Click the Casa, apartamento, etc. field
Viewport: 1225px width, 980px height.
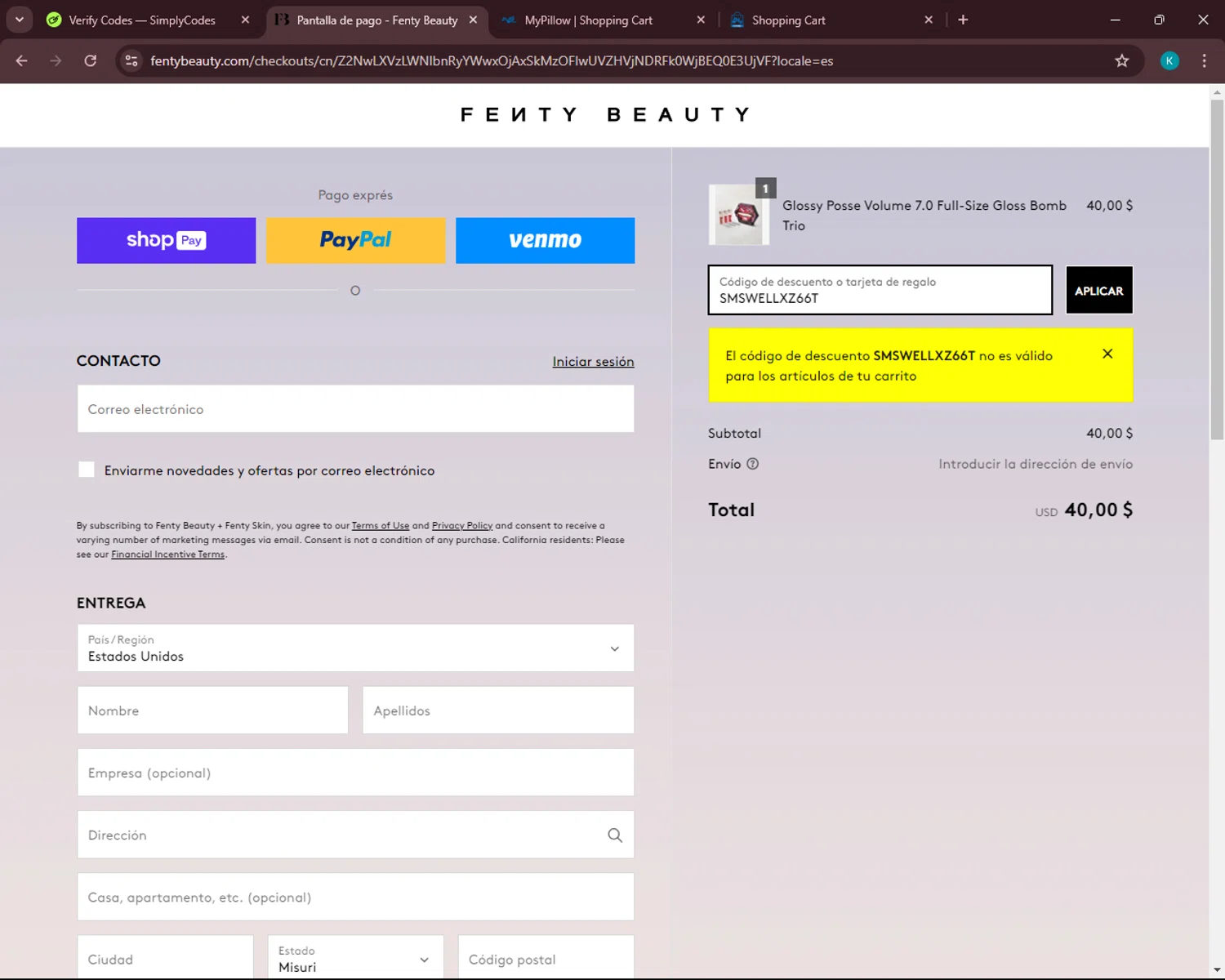click(356, 897)
